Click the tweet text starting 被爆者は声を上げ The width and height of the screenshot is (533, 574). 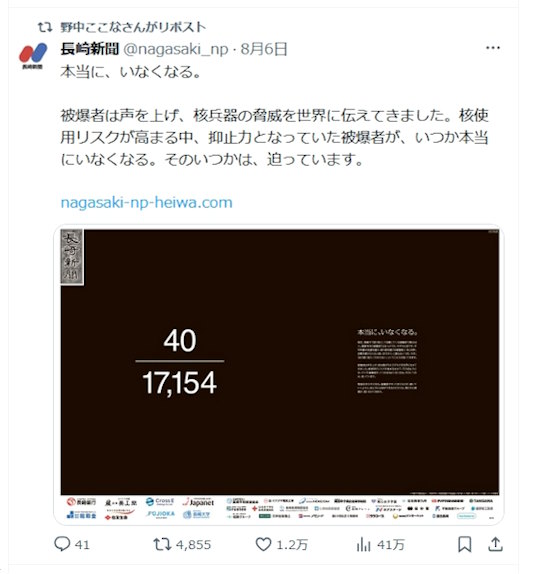[274, 138]
